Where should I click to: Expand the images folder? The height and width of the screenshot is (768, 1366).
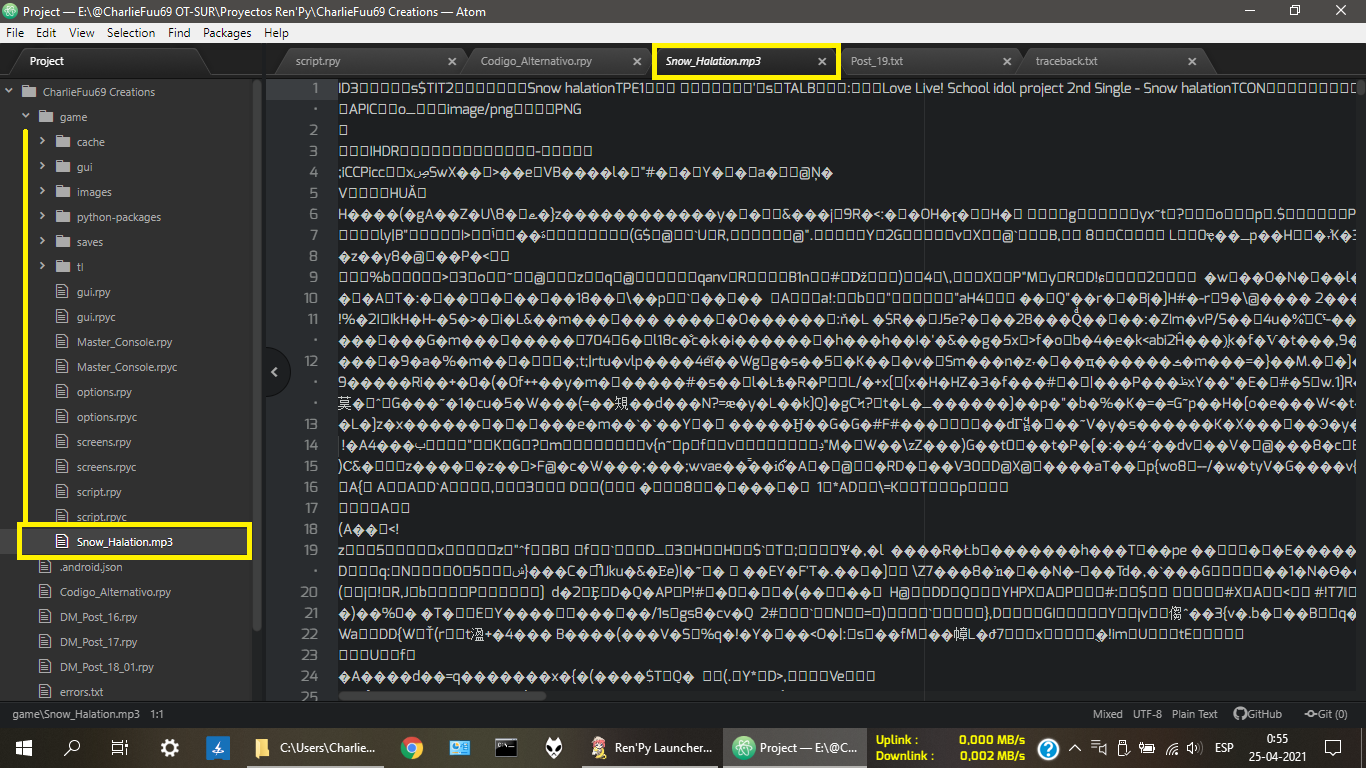(43, 192)
